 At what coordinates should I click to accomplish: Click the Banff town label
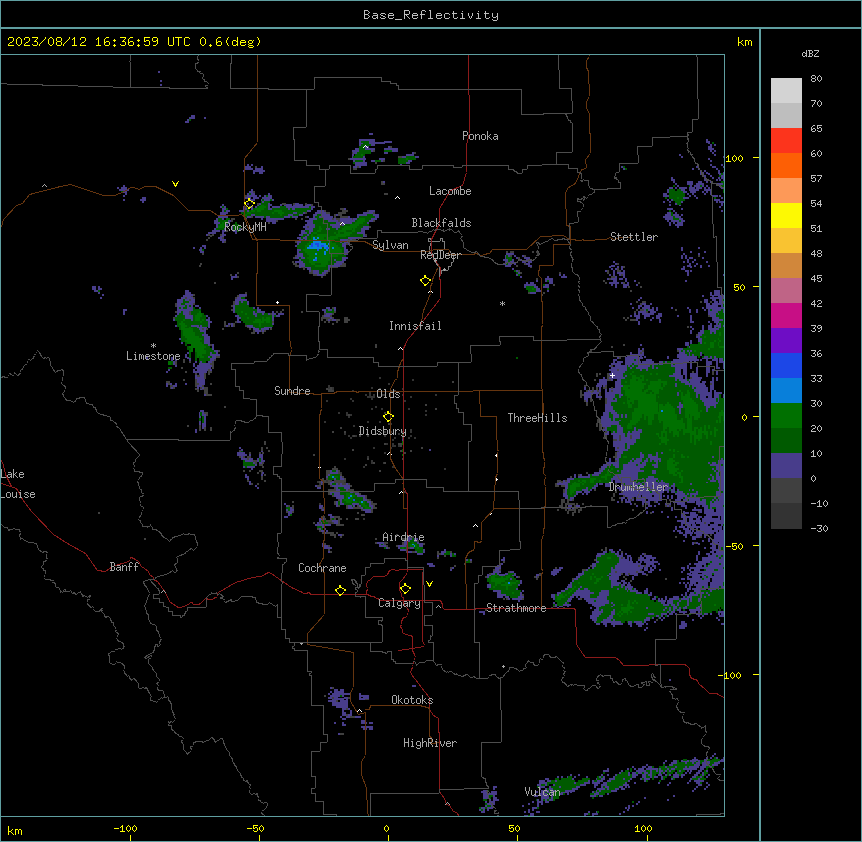124,567
